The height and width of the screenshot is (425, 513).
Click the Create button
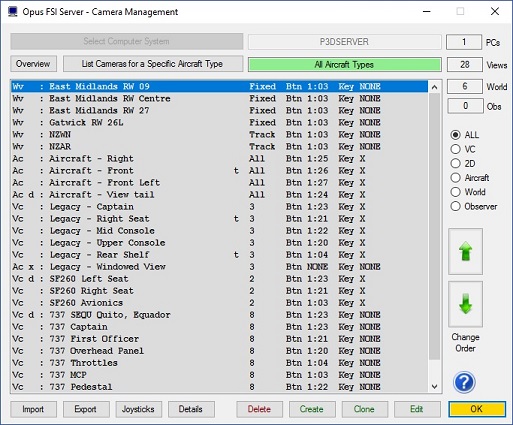[312, 409]
